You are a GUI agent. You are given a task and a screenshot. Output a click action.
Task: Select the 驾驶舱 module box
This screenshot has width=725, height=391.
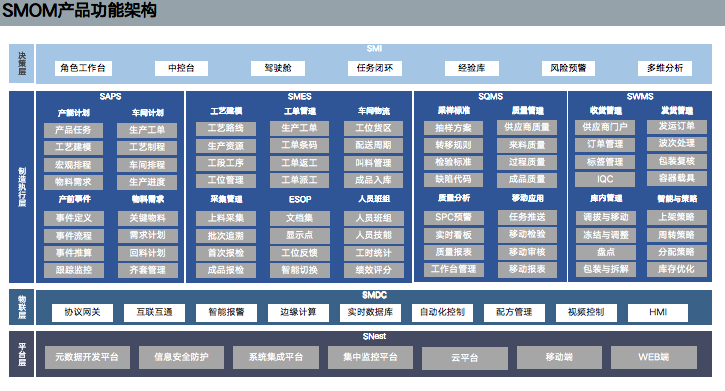tap(278, 68)
